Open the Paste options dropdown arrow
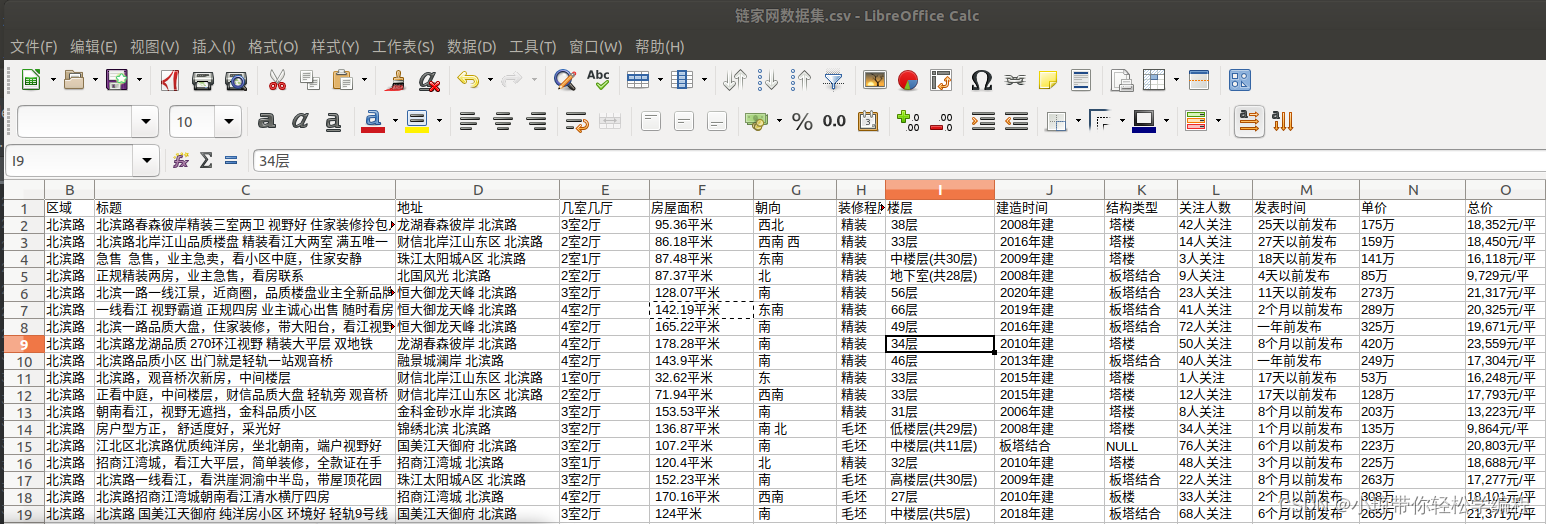This screenshot has width=1546, height=524. point(365,80)
